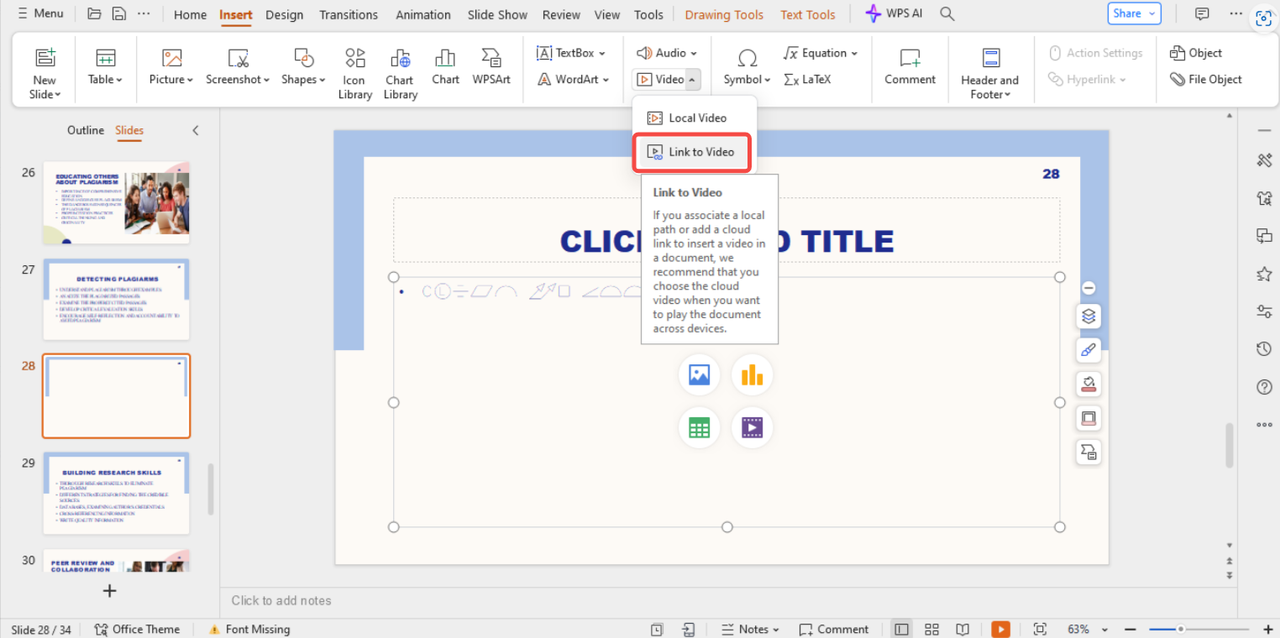
Task: Click fit slide to window icon
Action: pos(1040,629)
